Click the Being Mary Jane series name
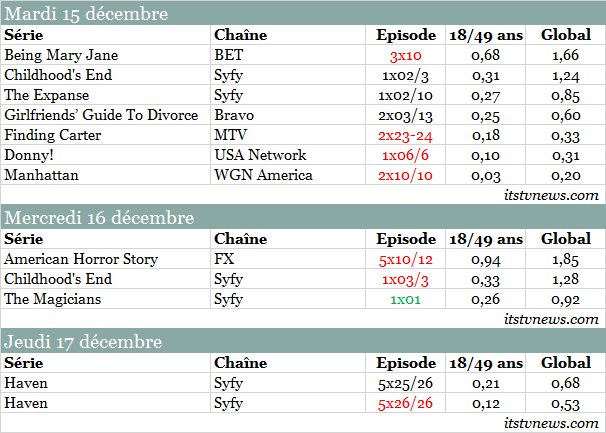Image resolution: width=606 pixels, height=433 pixels. 51,55
